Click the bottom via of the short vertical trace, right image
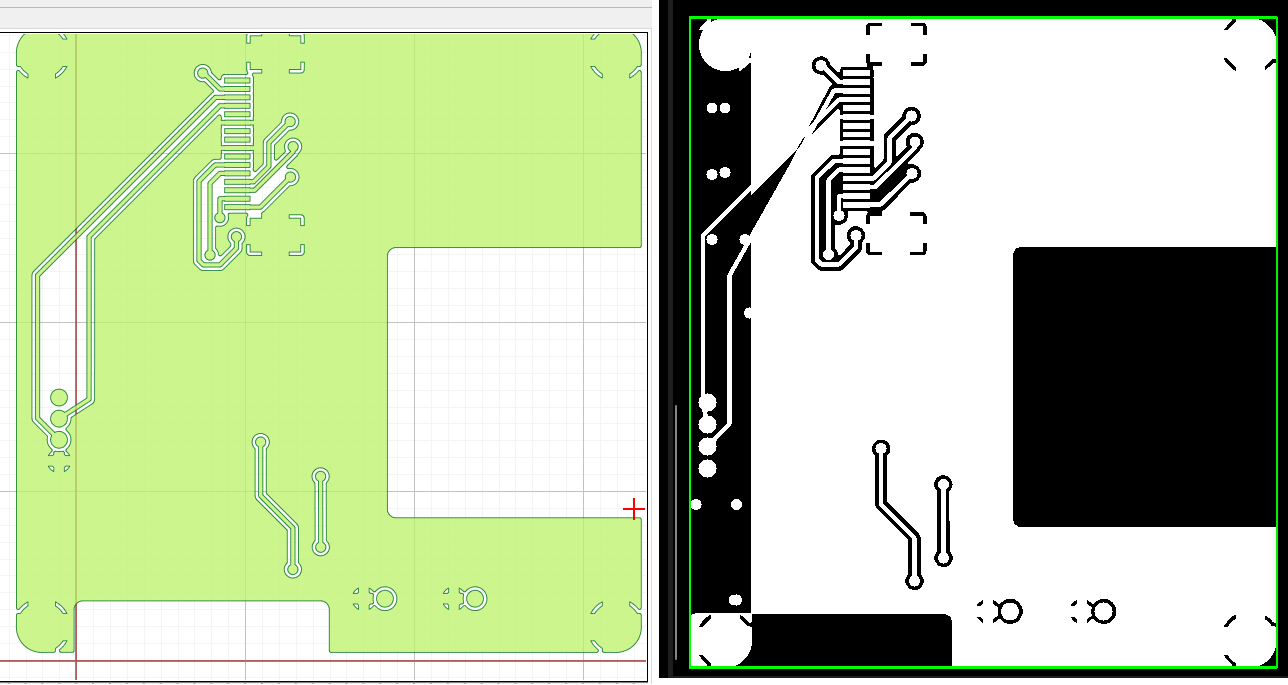The height and width of the screenshot is (685, 1288). (944, 558)
